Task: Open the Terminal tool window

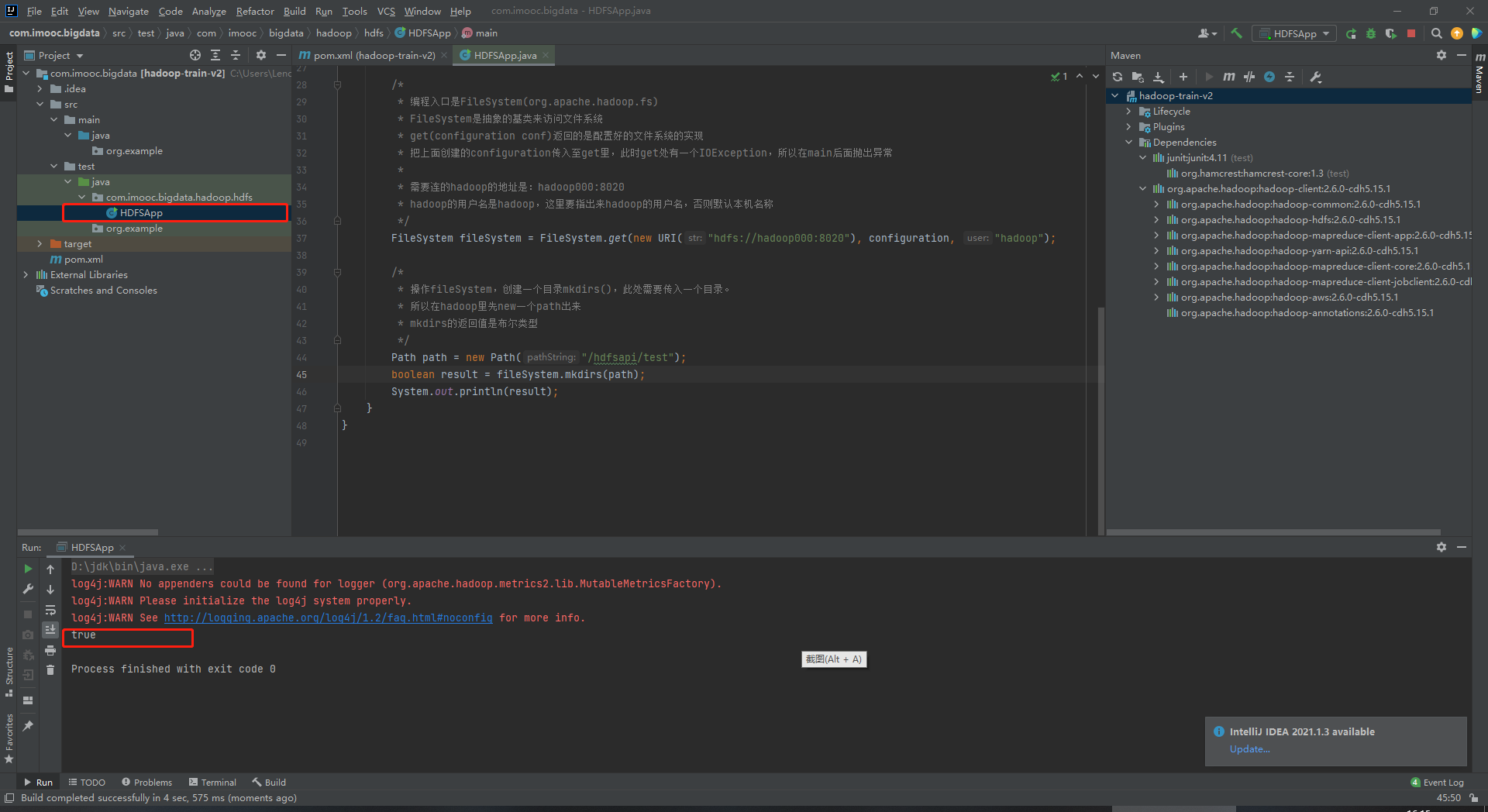Action: [212, 782]
